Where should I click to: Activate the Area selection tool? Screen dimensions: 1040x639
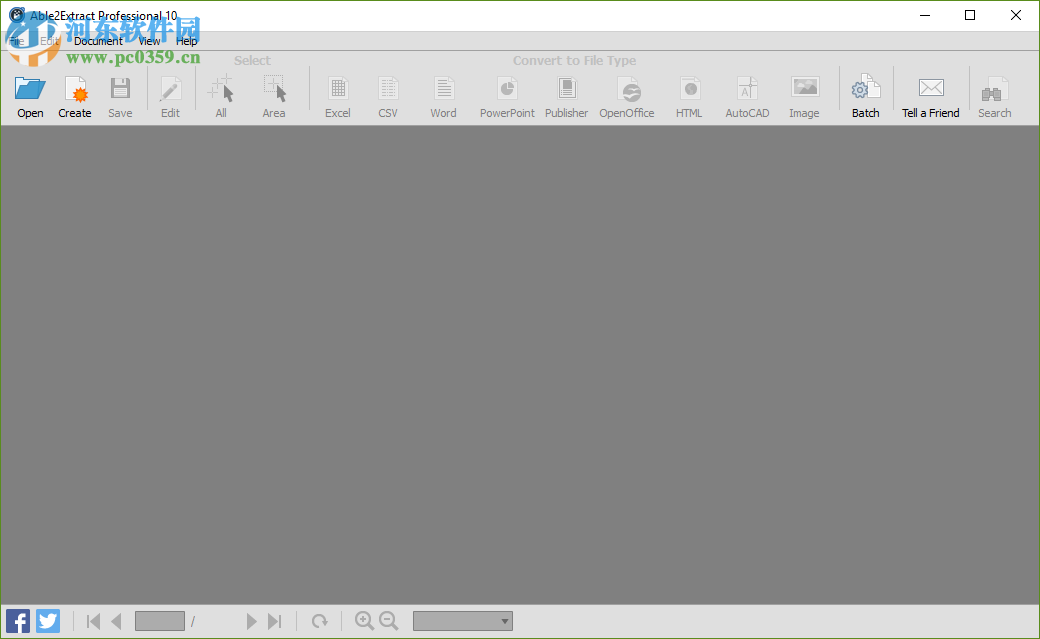273,95
